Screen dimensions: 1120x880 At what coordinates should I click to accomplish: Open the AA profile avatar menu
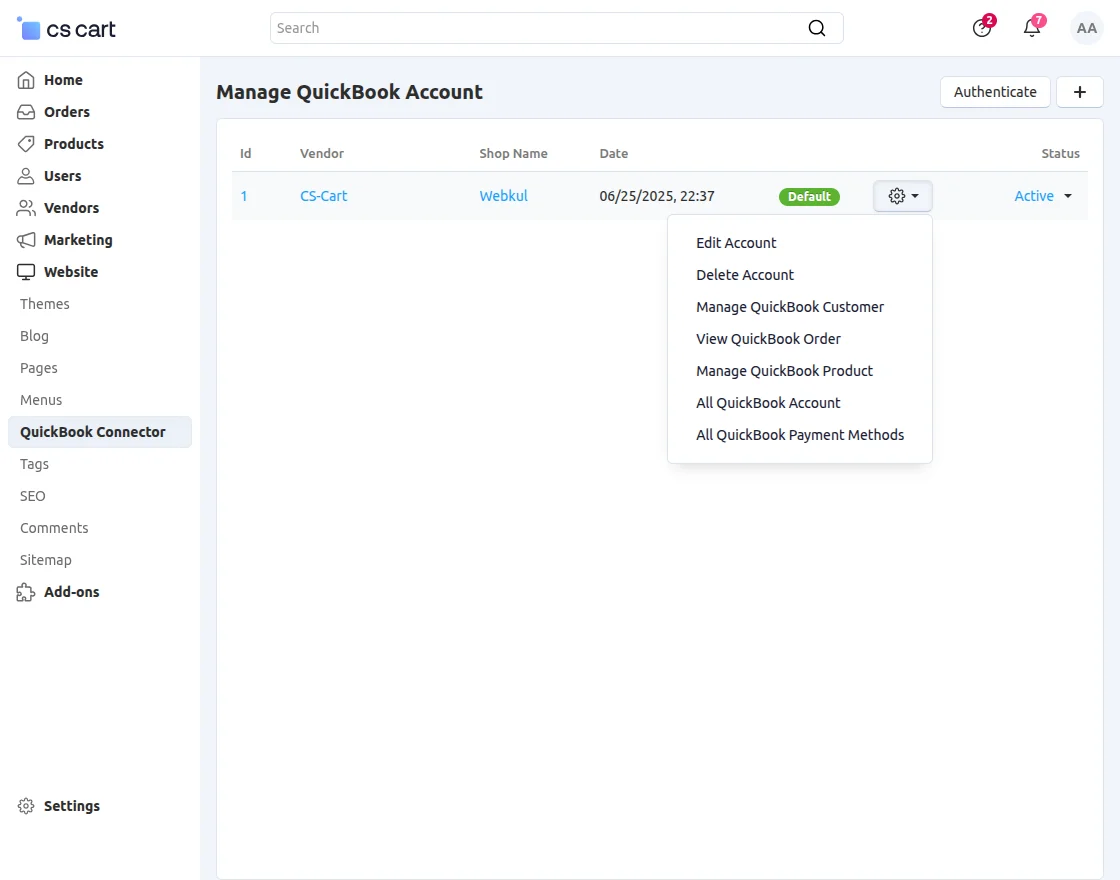click(x=1087, y=28)
